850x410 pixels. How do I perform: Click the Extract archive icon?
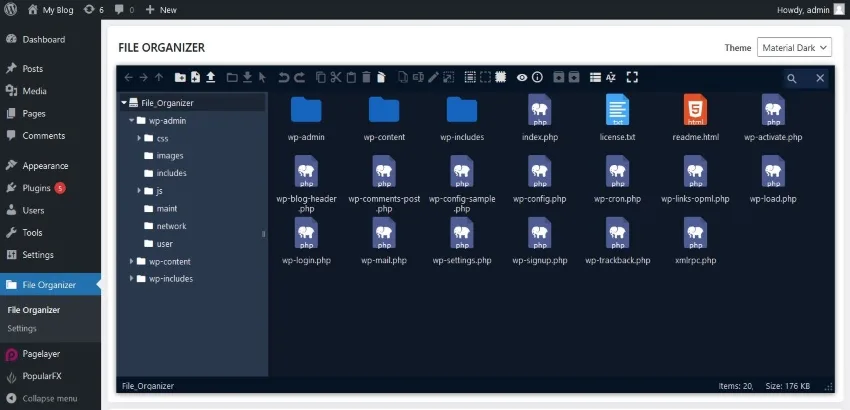tap(558, 78)
